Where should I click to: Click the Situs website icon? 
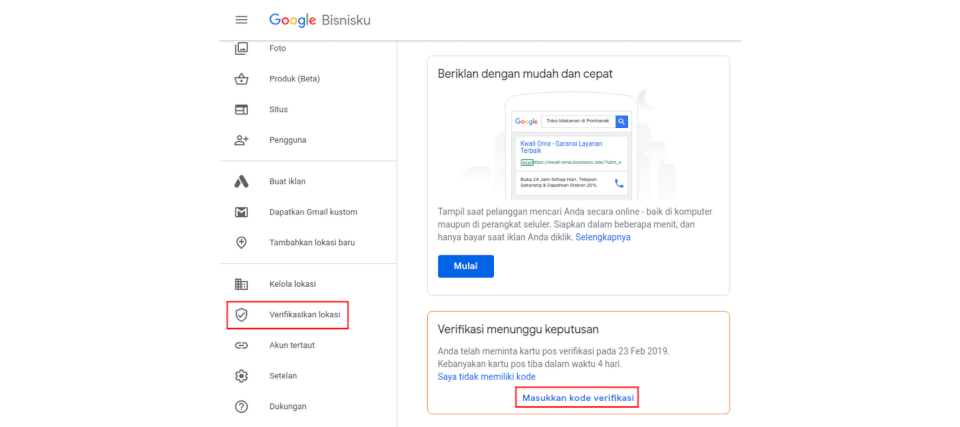[x=241, y=110]
